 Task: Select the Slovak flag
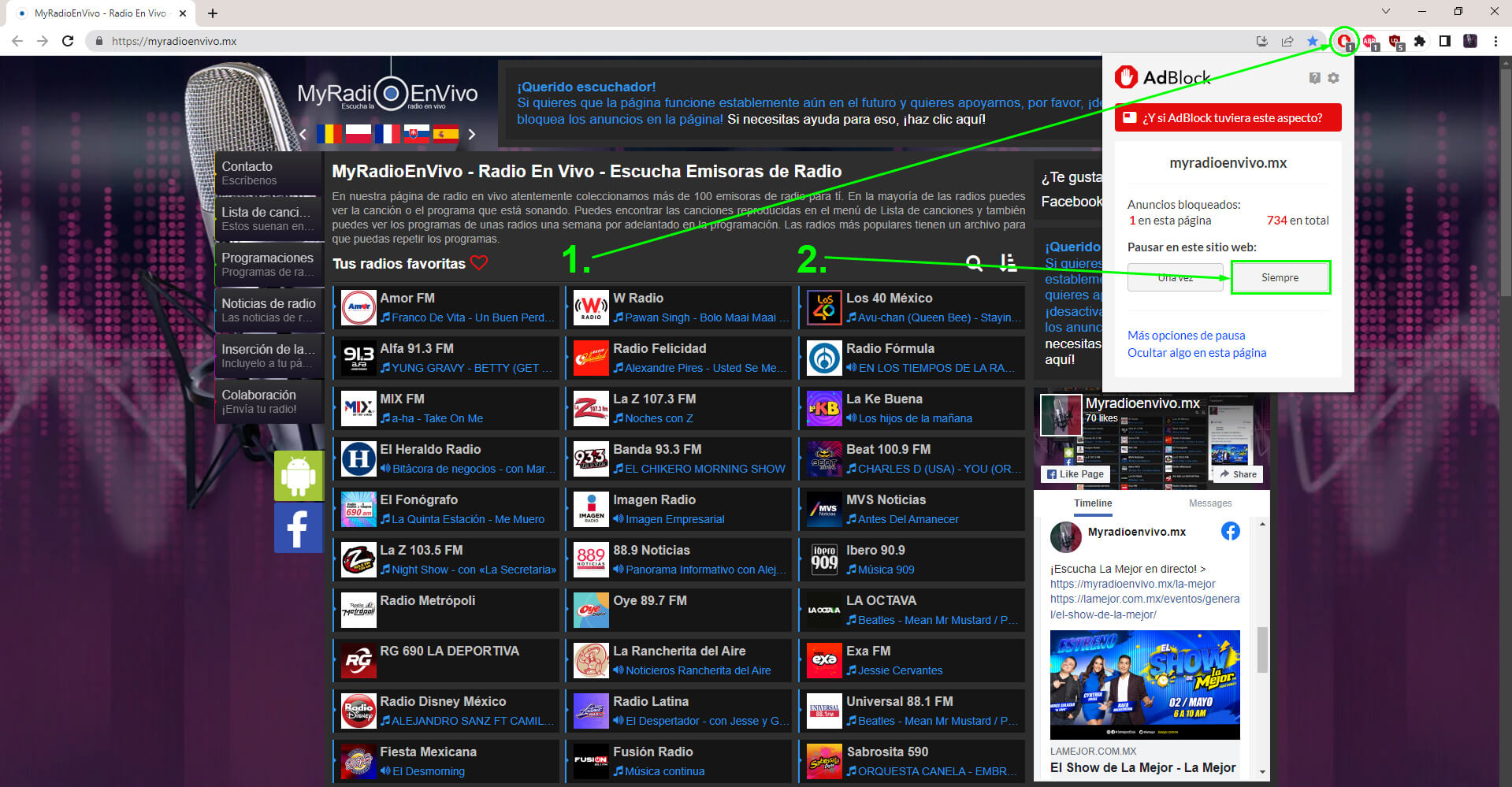click(x=416, y=134)
